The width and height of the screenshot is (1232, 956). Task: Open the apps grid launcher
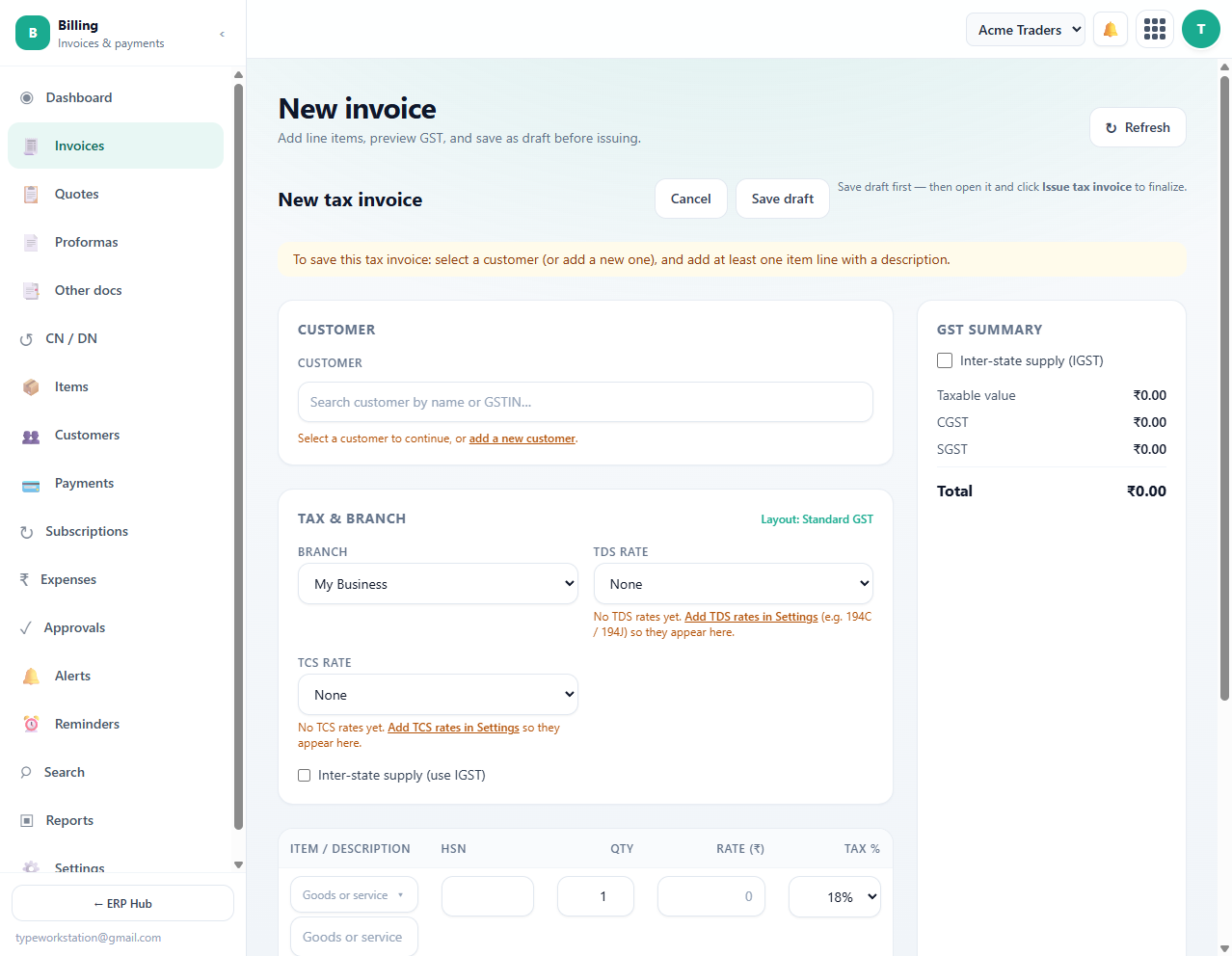pyautogui.click(x=1155, y=30)
